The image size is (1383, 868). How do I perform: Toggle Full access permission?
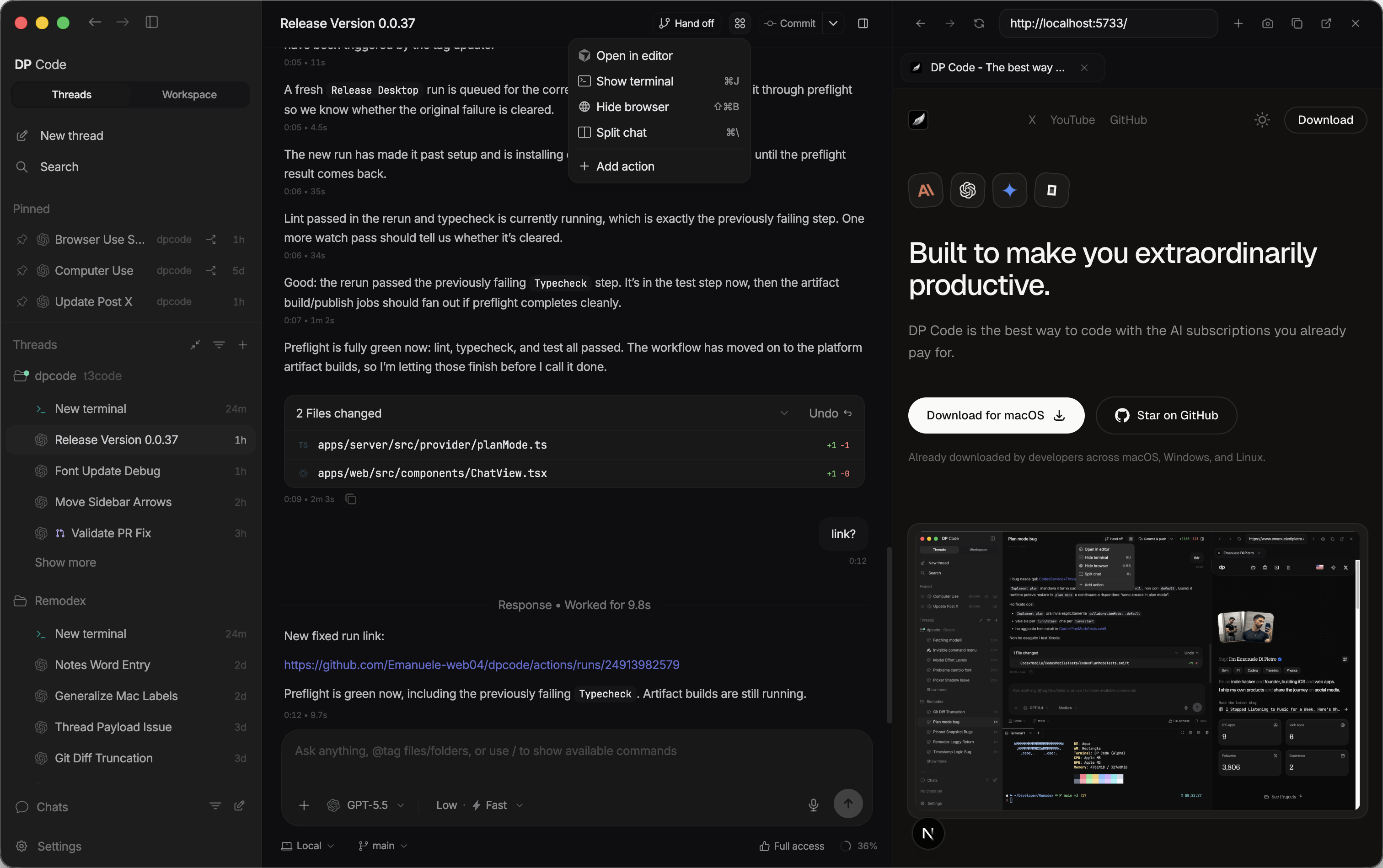(791, 846)
